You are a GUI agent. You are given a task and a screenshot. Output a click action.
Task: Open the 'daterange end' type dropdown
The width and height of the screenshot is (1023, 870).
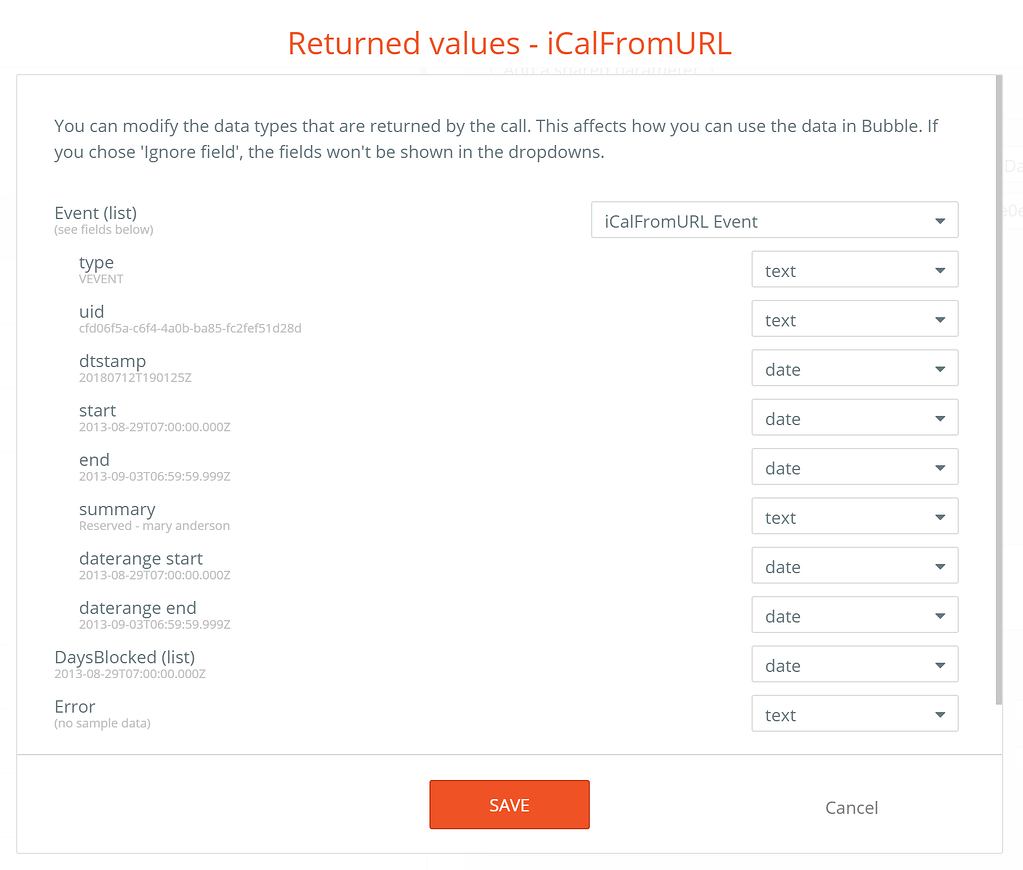pyautogui.click(x=854, y=616)
